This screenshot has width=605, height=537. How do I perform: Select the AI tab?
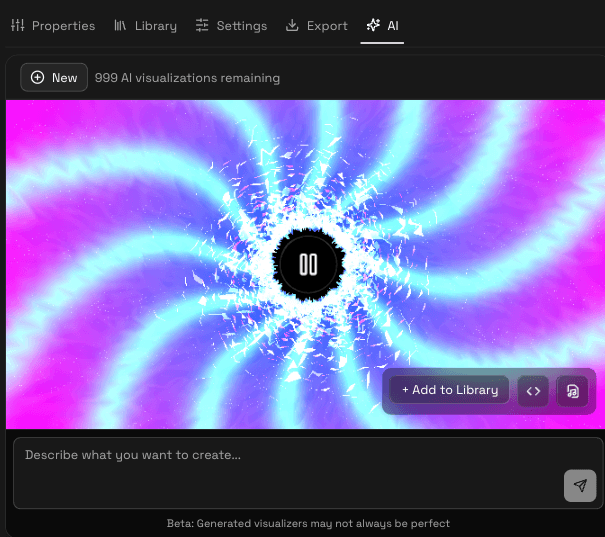[393, 25]
